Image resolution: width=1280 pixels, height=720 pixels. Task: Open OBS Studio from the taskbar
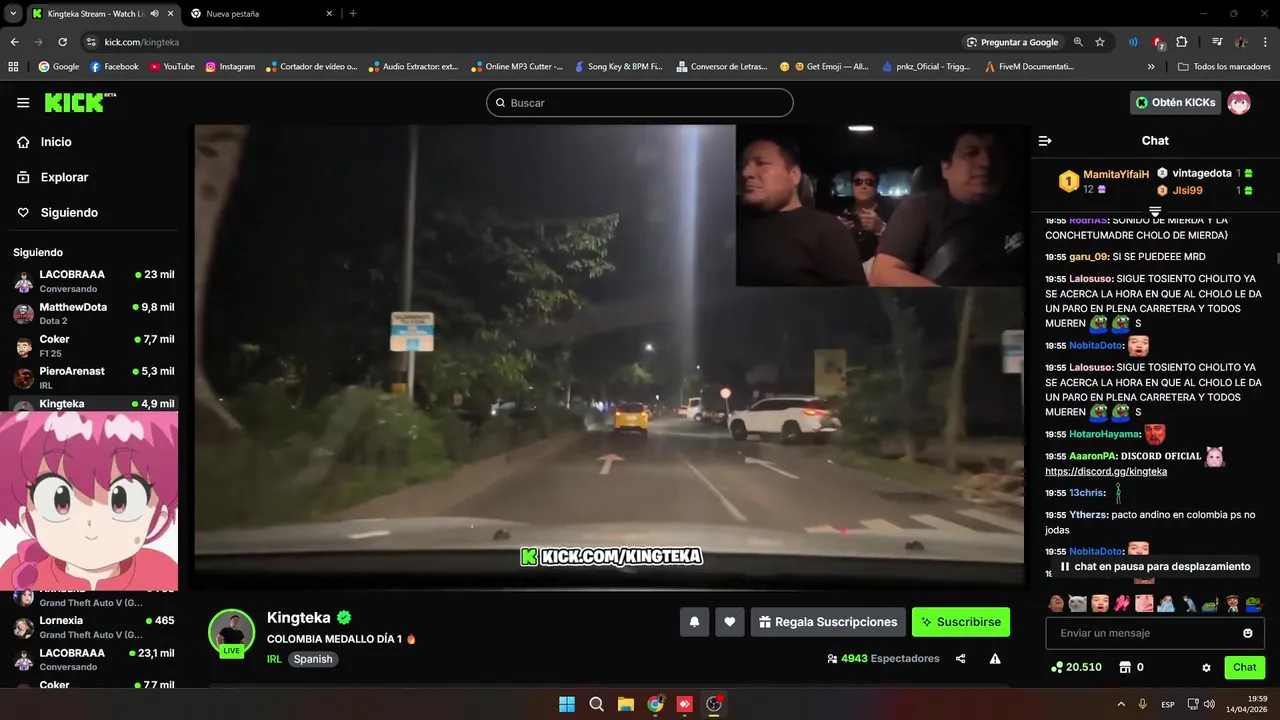click(x=714, y=704)
